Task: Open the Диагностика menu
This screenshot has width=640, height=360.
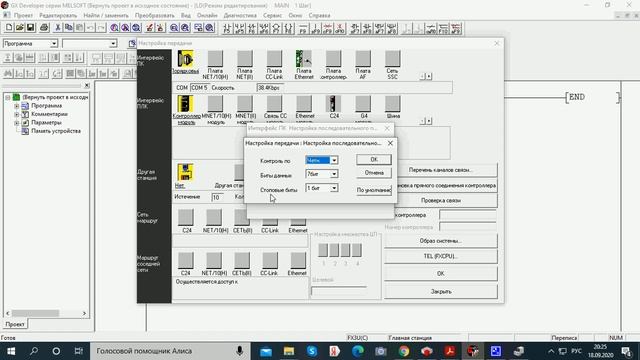Action: click(240, 16)
